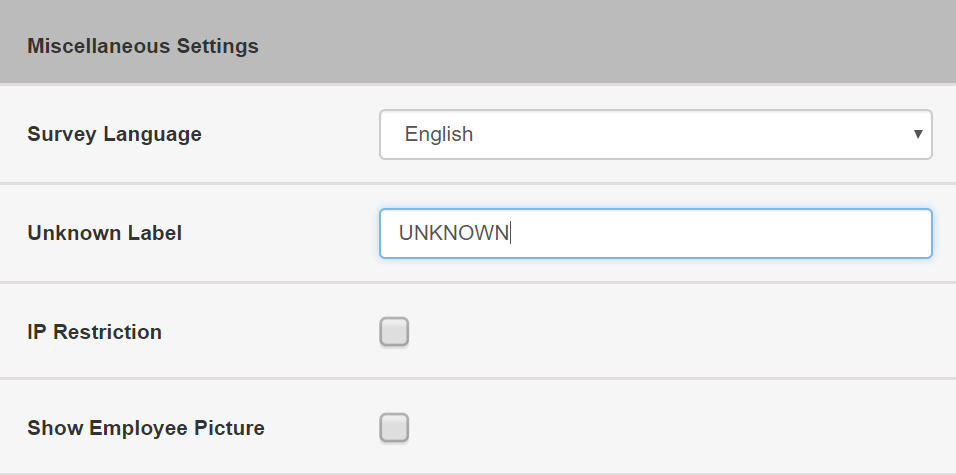Screen dimensions: 956x475
Task: Click empty space of the Survey Language combo box
Action: pos(689,134)
